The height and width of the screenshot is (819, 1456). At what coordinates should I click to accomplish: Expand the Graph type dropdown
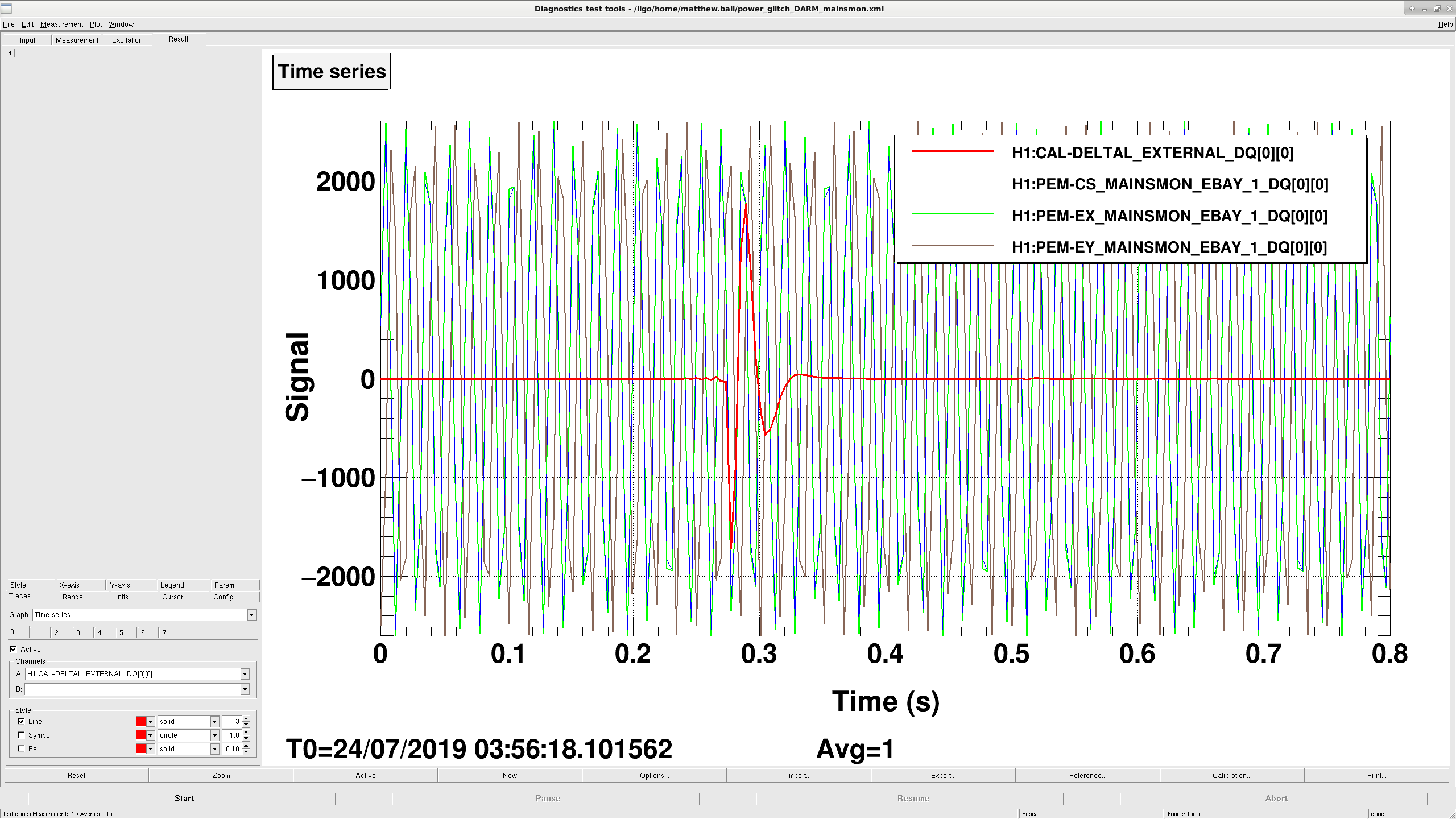pos(251,615)
